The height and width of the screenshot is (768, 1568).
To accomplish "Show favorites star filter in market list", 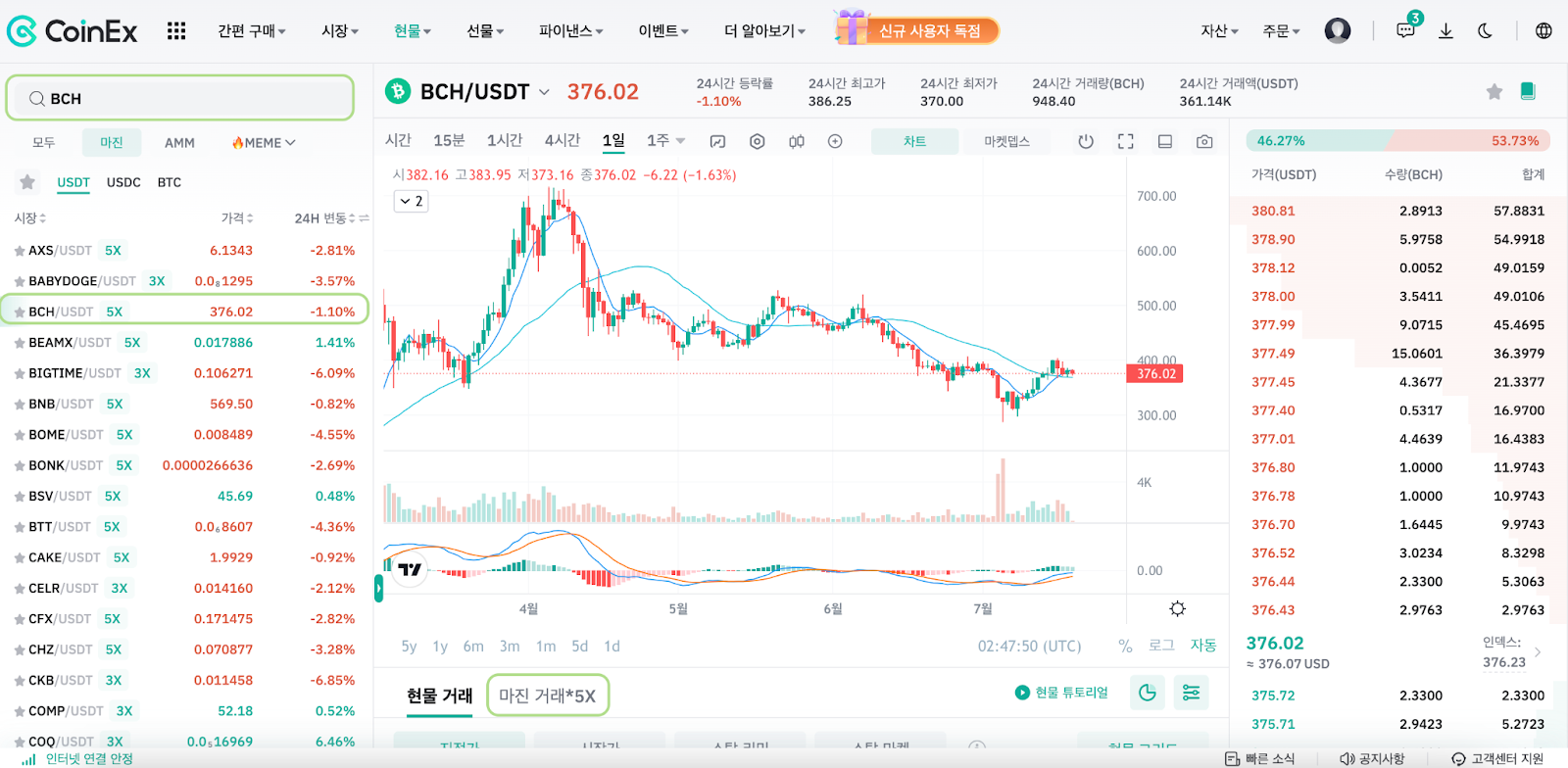I will (x=27, y=181).
